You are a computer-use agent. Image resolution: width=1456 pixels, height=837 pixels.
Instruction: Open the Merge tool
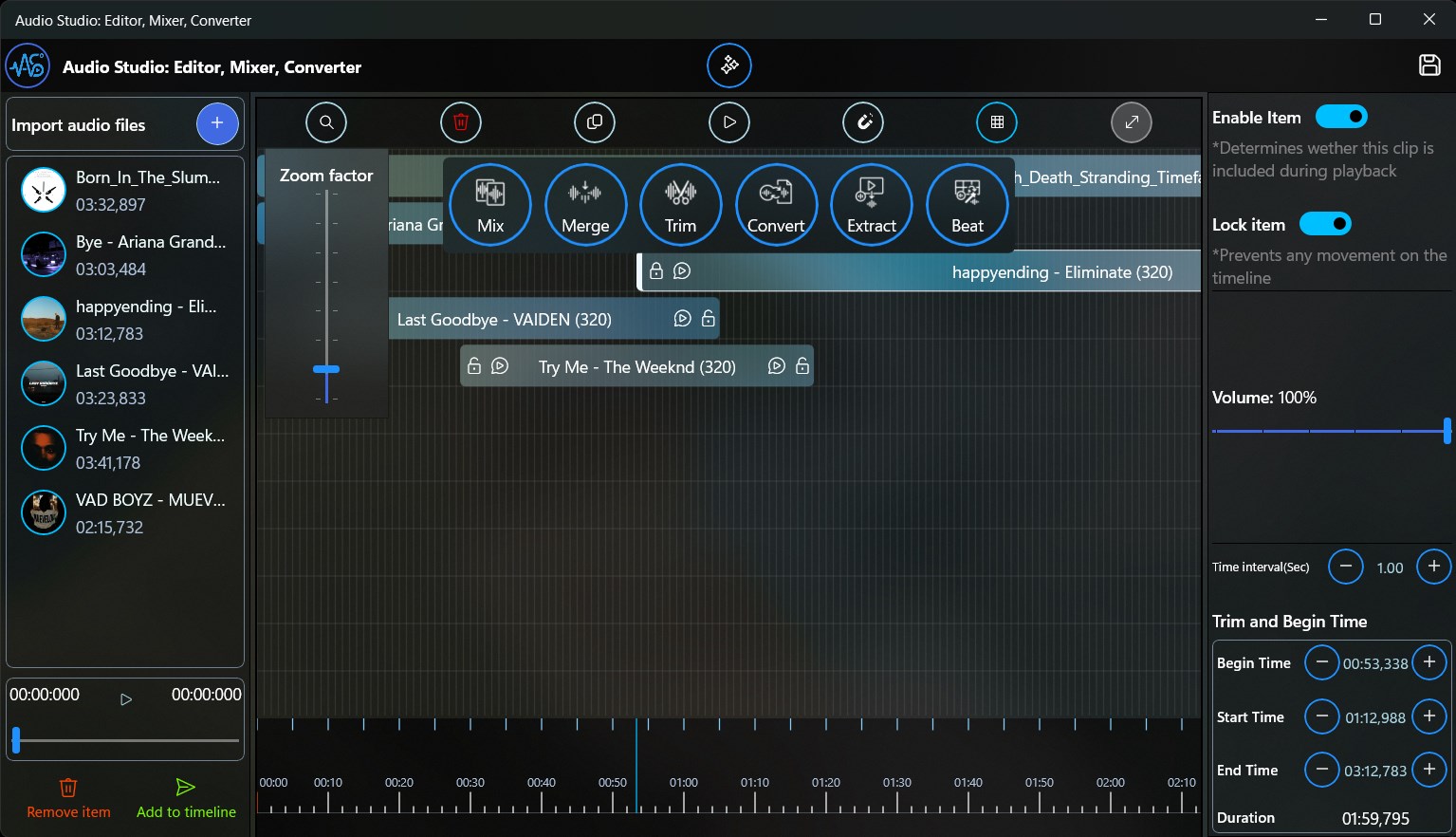(x=585, y=204)
